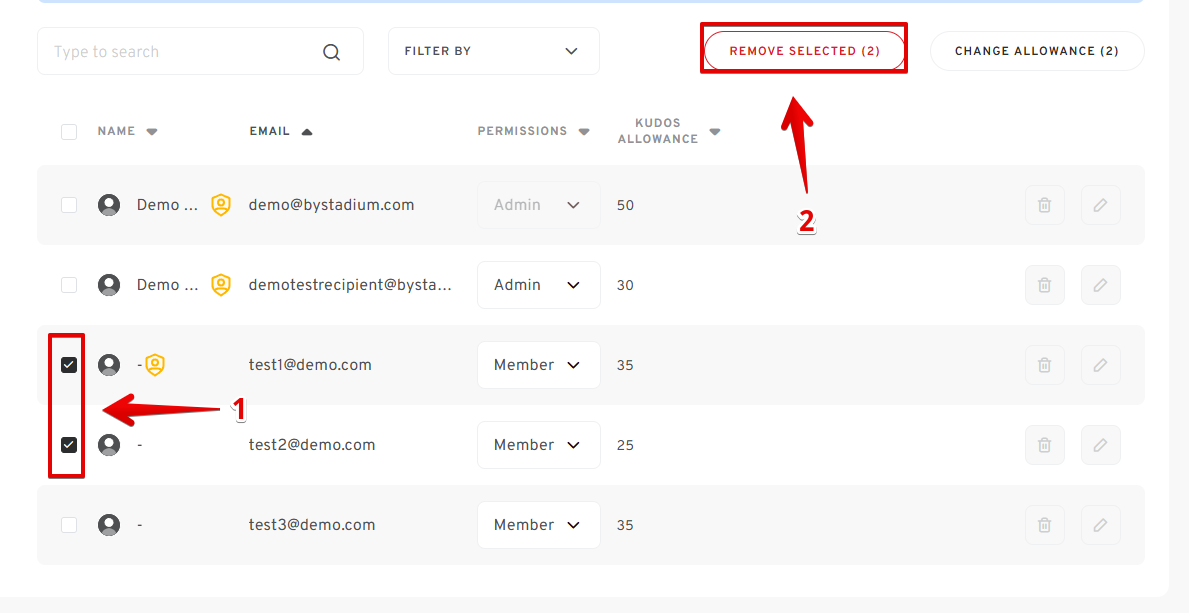
Task: Open the Member permissions dropdown for test2@demo.com
Action: click(538, 445)
